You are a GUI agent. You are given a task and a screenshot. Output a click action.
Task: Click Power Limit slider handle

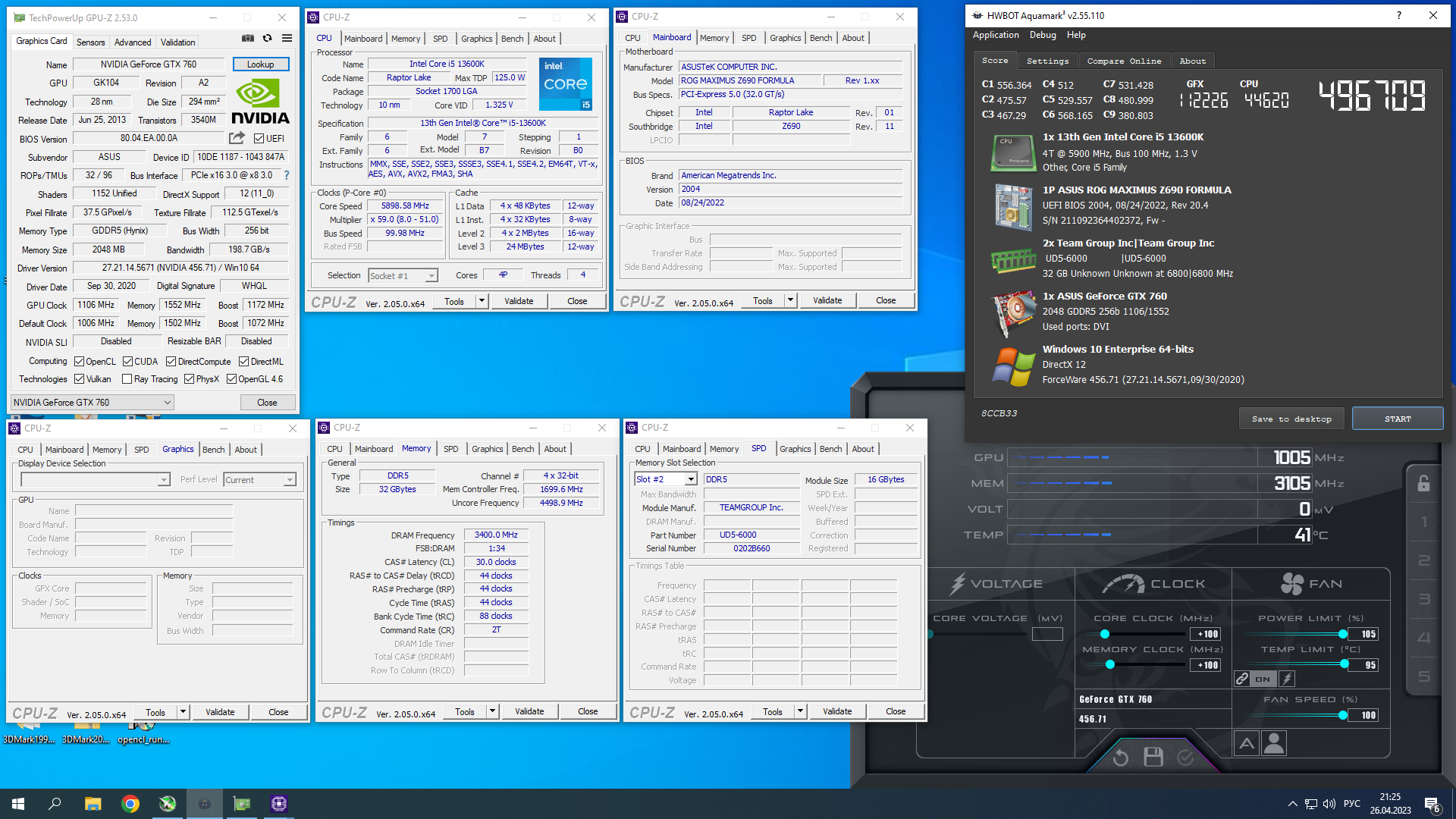click(1343, 634)
